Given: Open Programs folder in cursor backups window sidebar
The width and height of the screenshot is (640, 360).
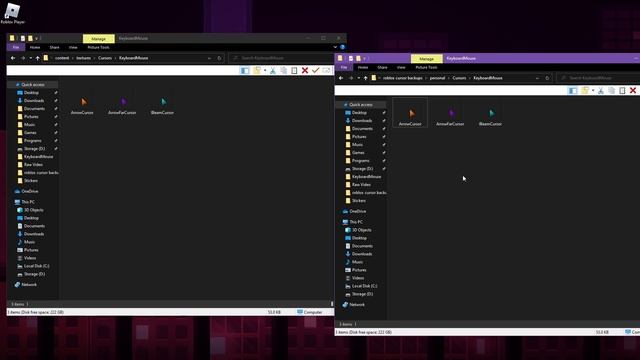Looking at the screenshot, I should (360, 161).
